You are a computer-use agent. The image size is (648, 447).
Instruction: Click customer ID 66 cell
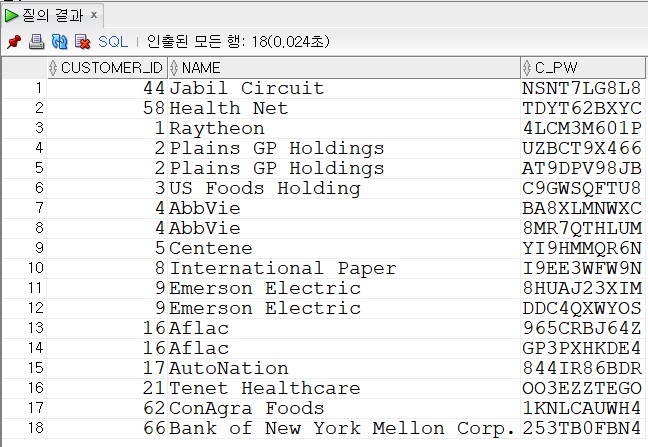click(x=107, y=428)
